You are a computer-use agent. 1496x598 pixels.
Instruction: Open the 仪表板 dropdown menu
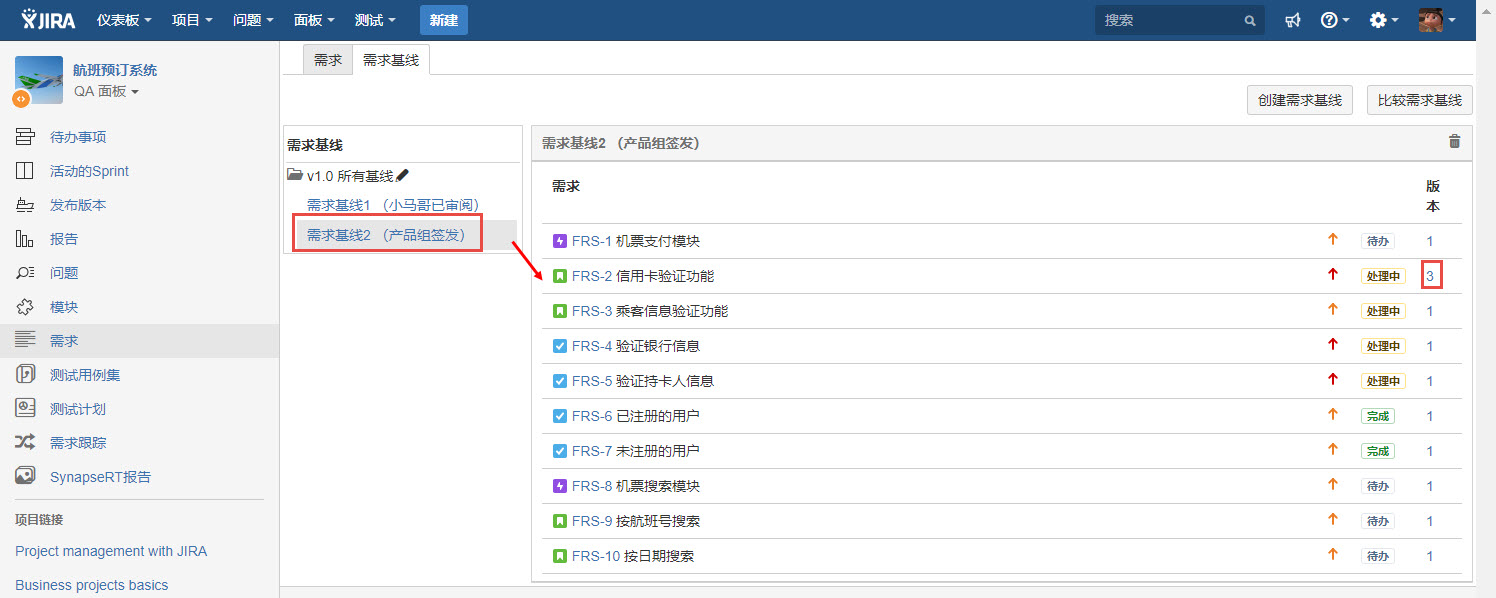pyautogui.click(x=124, y=20)
